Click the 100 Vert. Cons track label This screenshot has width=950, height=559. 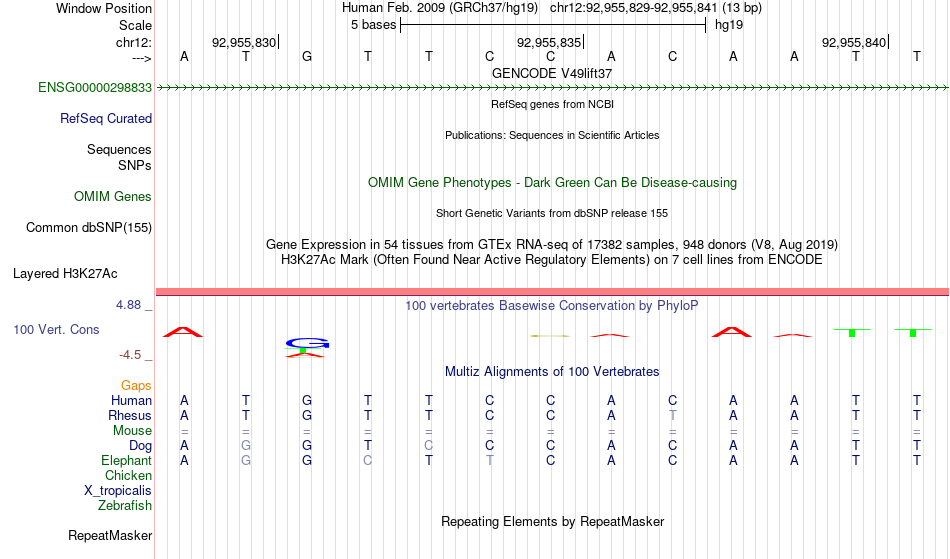click(x=56, y=329)
